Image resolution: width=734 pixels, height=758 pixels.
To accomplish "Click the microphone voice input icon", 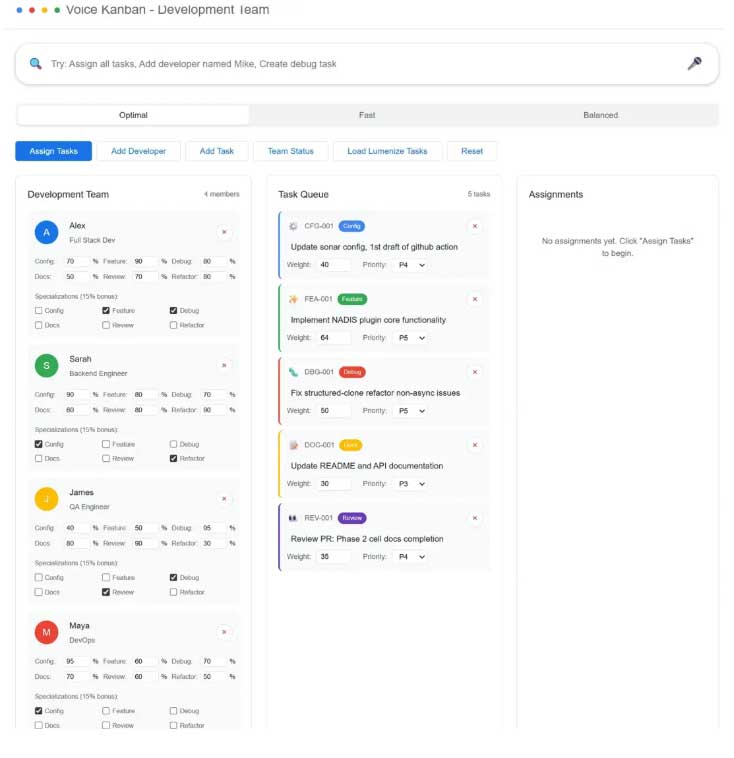I will (x=694, y=63).
